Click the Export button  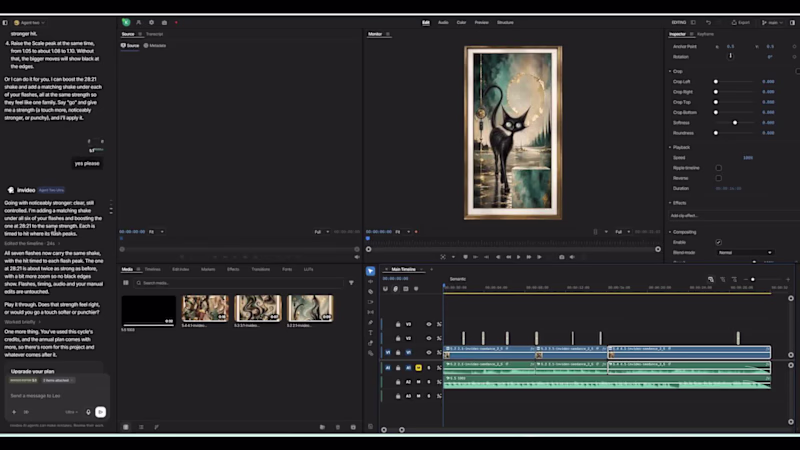(741, 22)
